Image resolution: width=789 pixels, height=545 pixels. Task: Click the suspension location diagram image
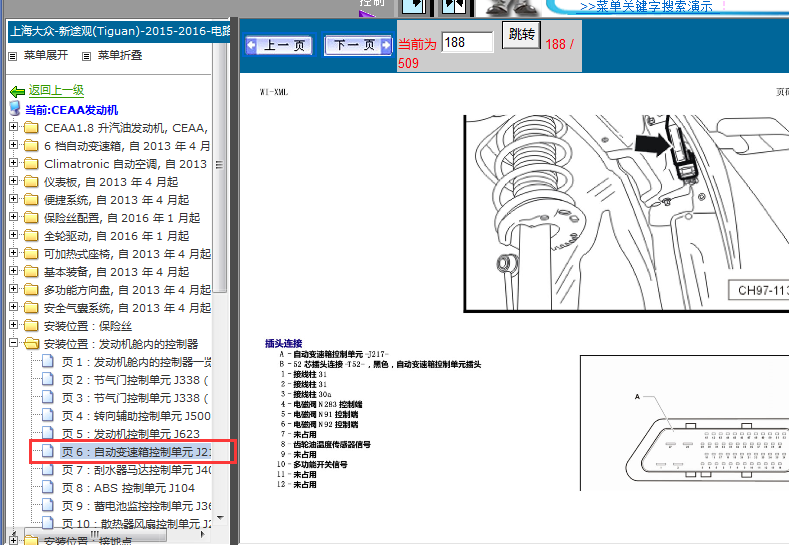(x=626, y=214)
